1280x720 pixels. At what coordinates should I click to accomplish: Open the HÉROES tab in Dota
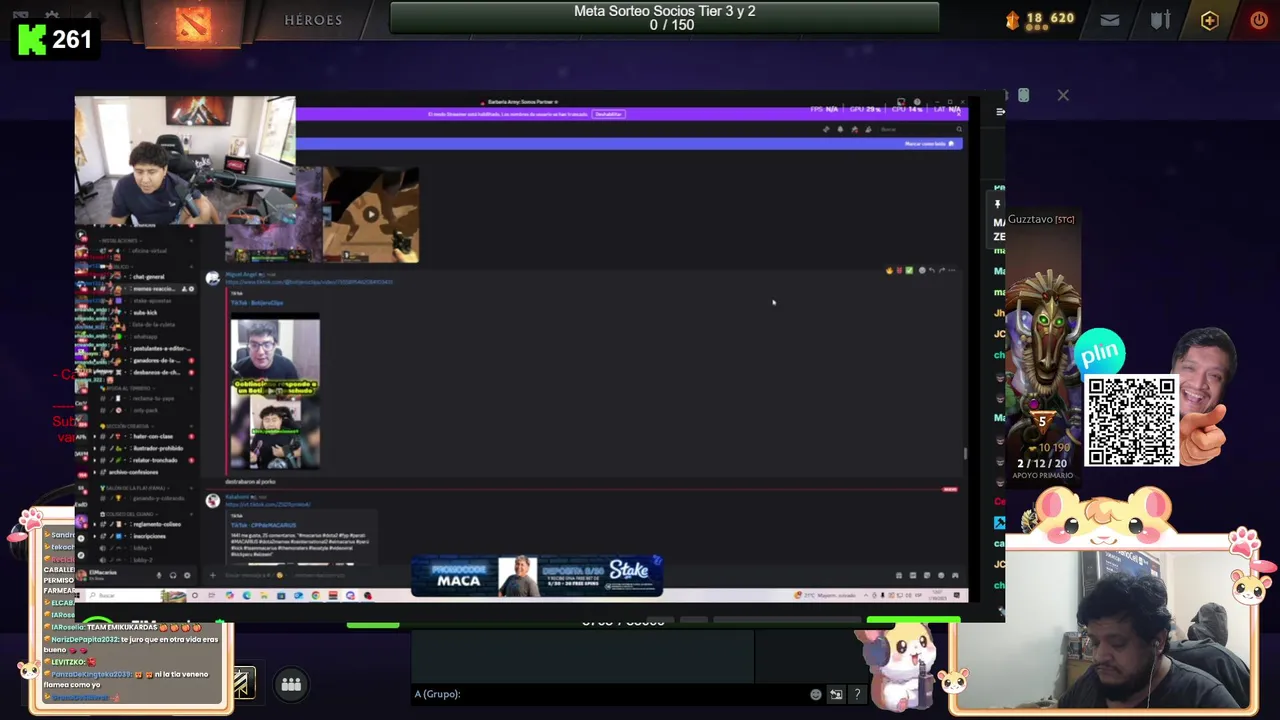click(x=313, y=20)
